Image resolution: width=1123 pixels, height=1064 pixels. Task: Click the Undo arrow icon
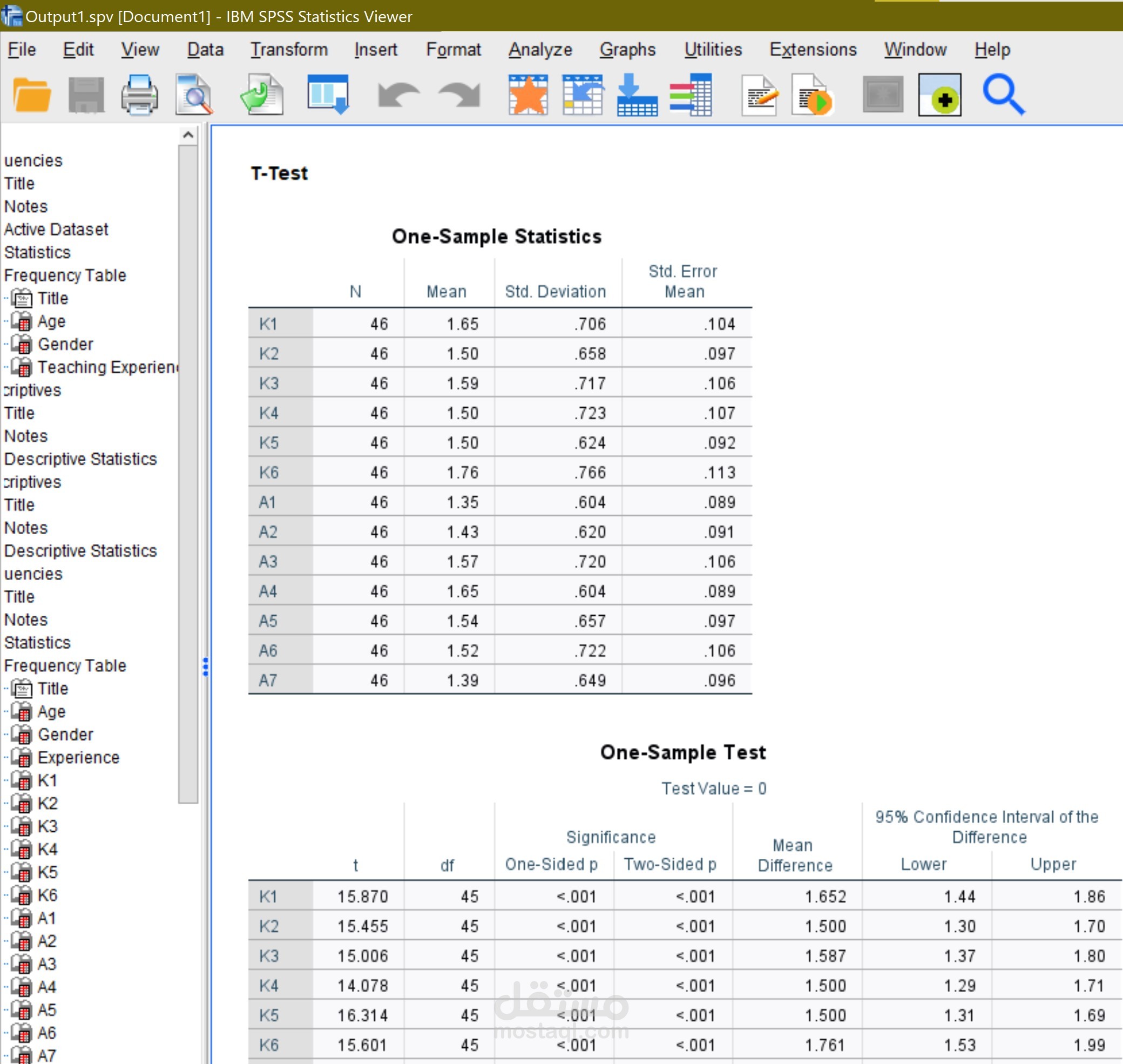click(x=398, y=95)
